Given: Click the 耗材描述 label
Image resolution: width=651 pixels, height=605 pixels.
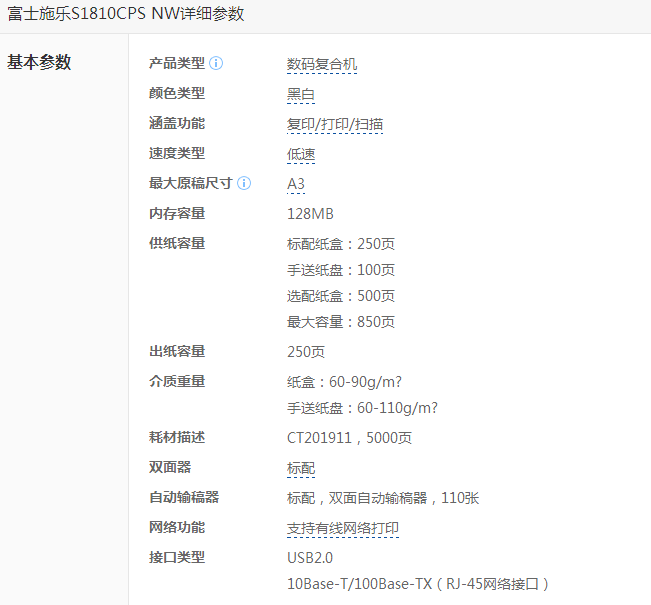Looking at the screenshot, I should (x=177, y=437).
